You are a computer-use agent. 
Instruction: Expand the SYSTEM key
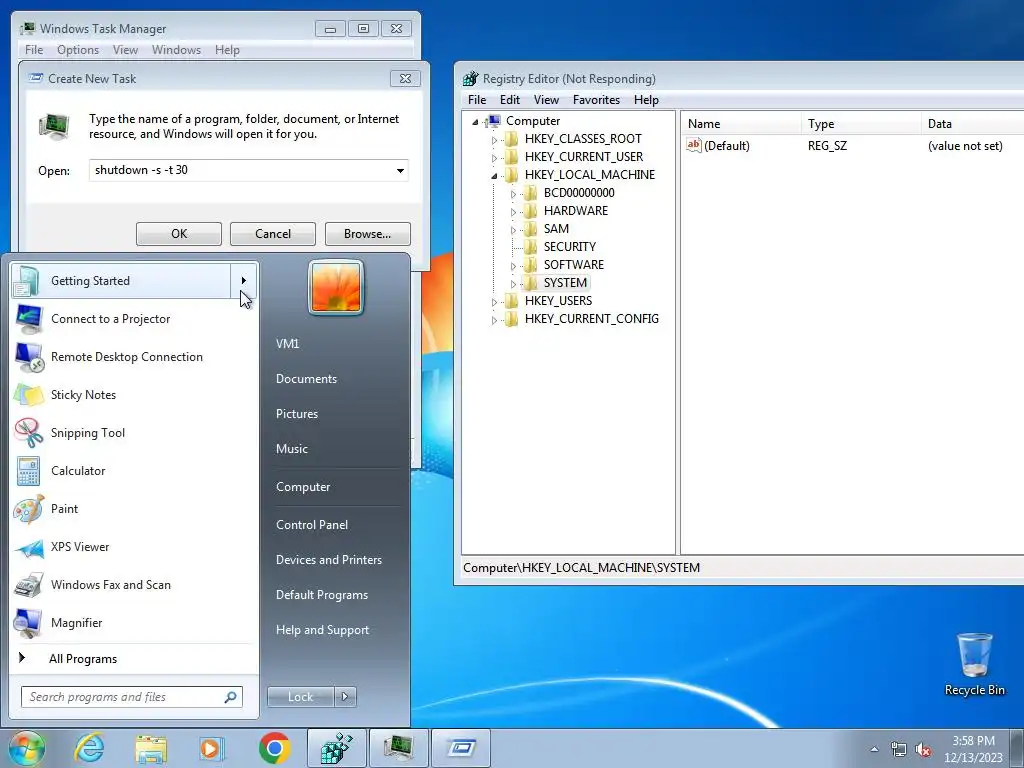coord(513,283)
